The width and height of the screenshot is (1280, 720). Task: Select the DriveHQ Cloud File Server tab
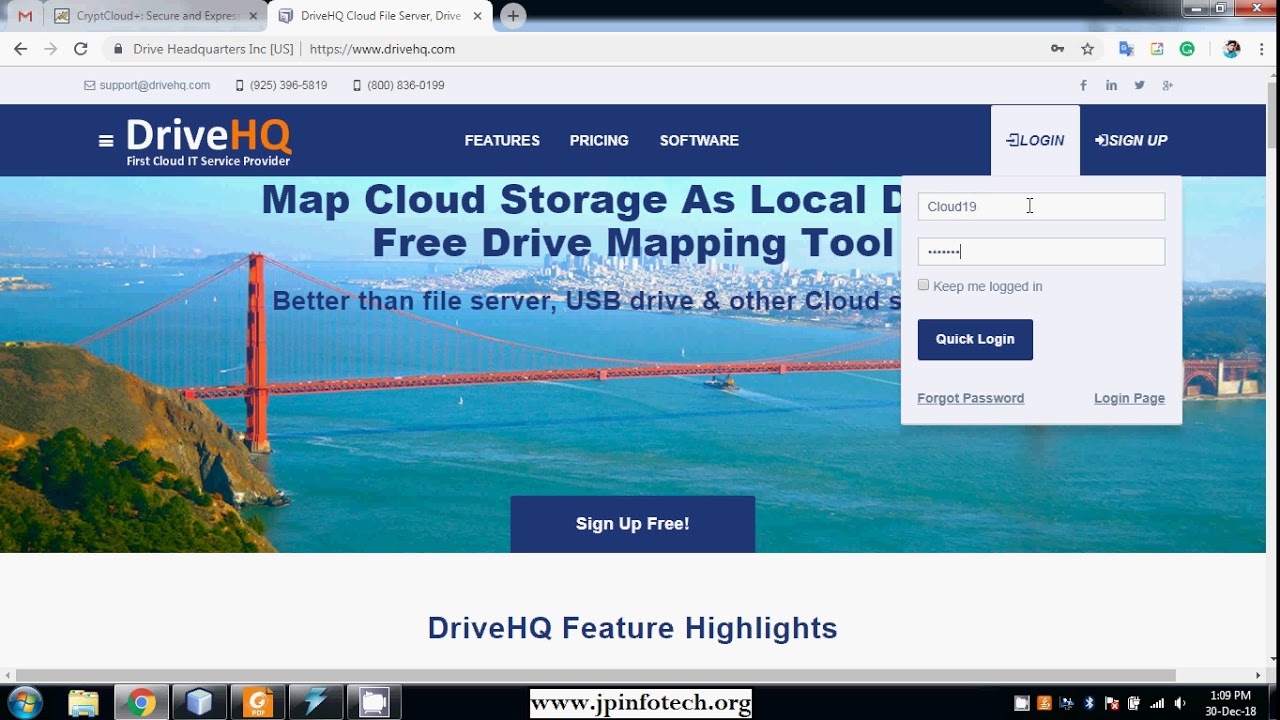pos(380,16)
